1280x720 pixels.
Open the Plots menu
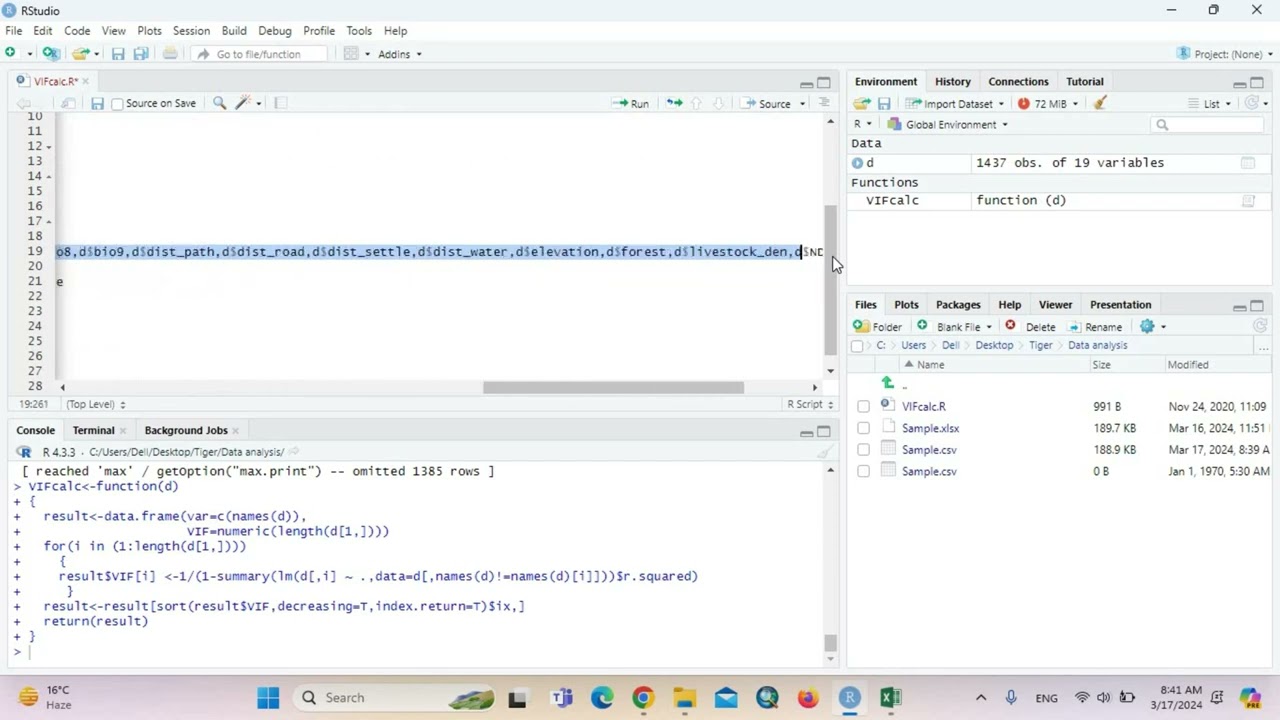(x=149, y=31)
